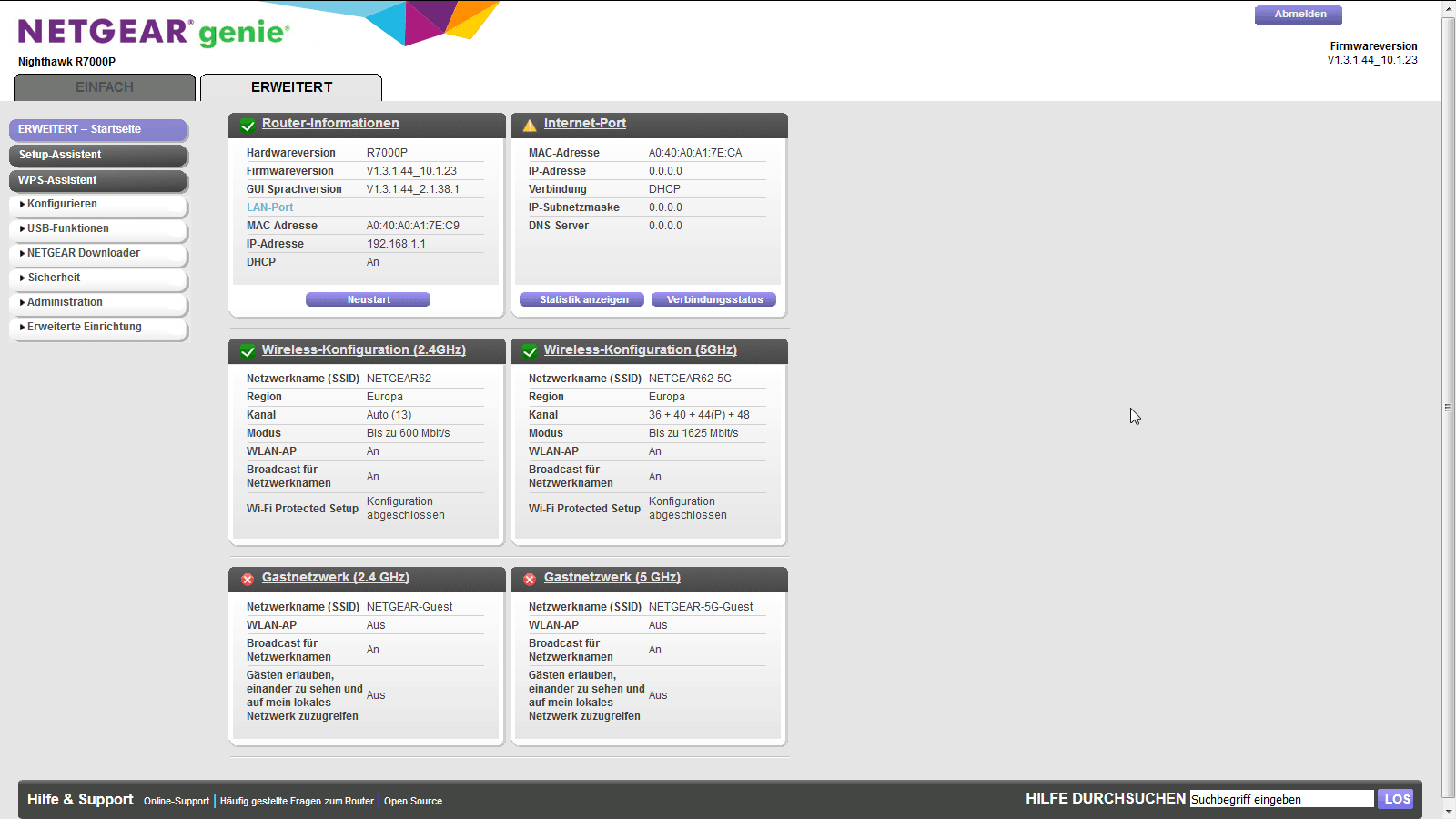
Task: Switch to the EINFACH tab
Action: tap(105, 87)
